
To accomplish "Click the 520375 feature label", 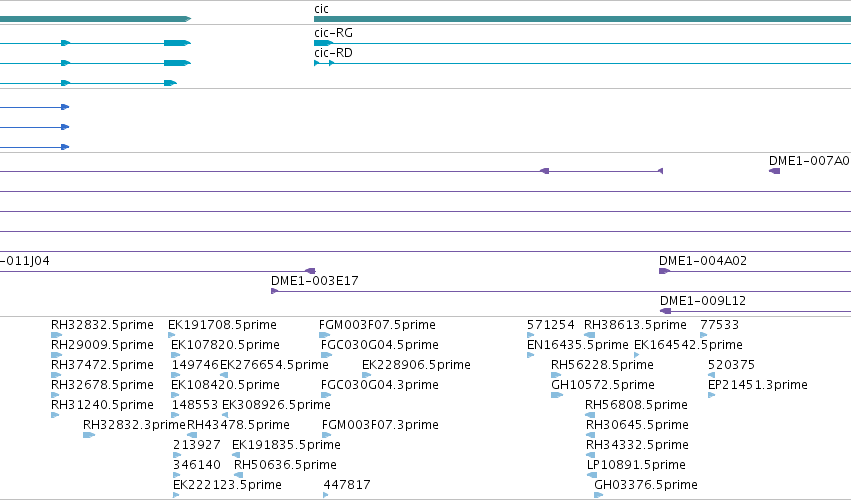I will pyautogui.click(x=732, y=365).
